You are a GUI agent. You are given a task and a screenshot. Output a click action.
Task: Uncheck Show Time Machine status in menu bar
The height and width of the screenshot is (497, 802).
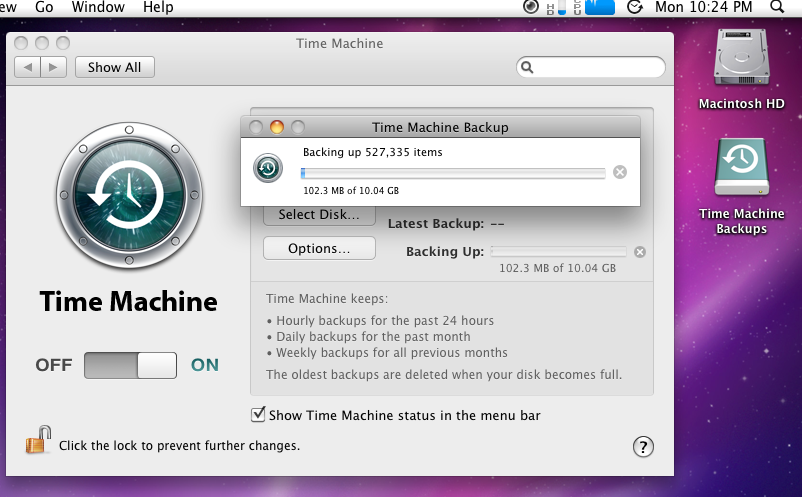258,414
